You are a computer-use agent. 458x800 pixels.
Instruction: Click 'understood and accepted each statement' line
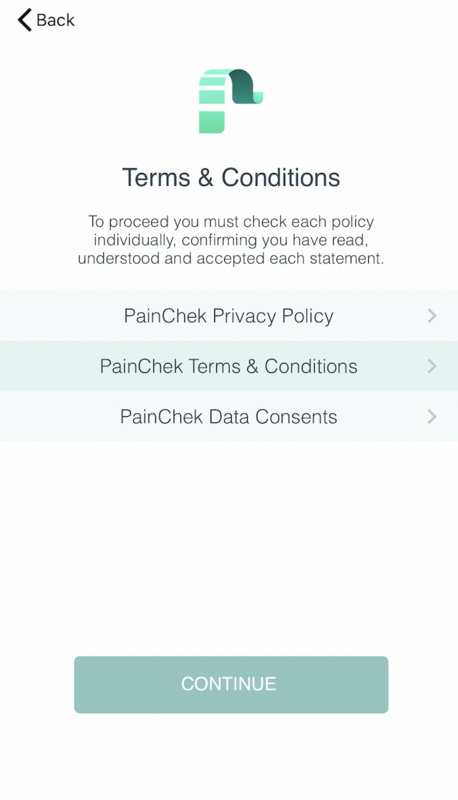click(x=231, y=258)
